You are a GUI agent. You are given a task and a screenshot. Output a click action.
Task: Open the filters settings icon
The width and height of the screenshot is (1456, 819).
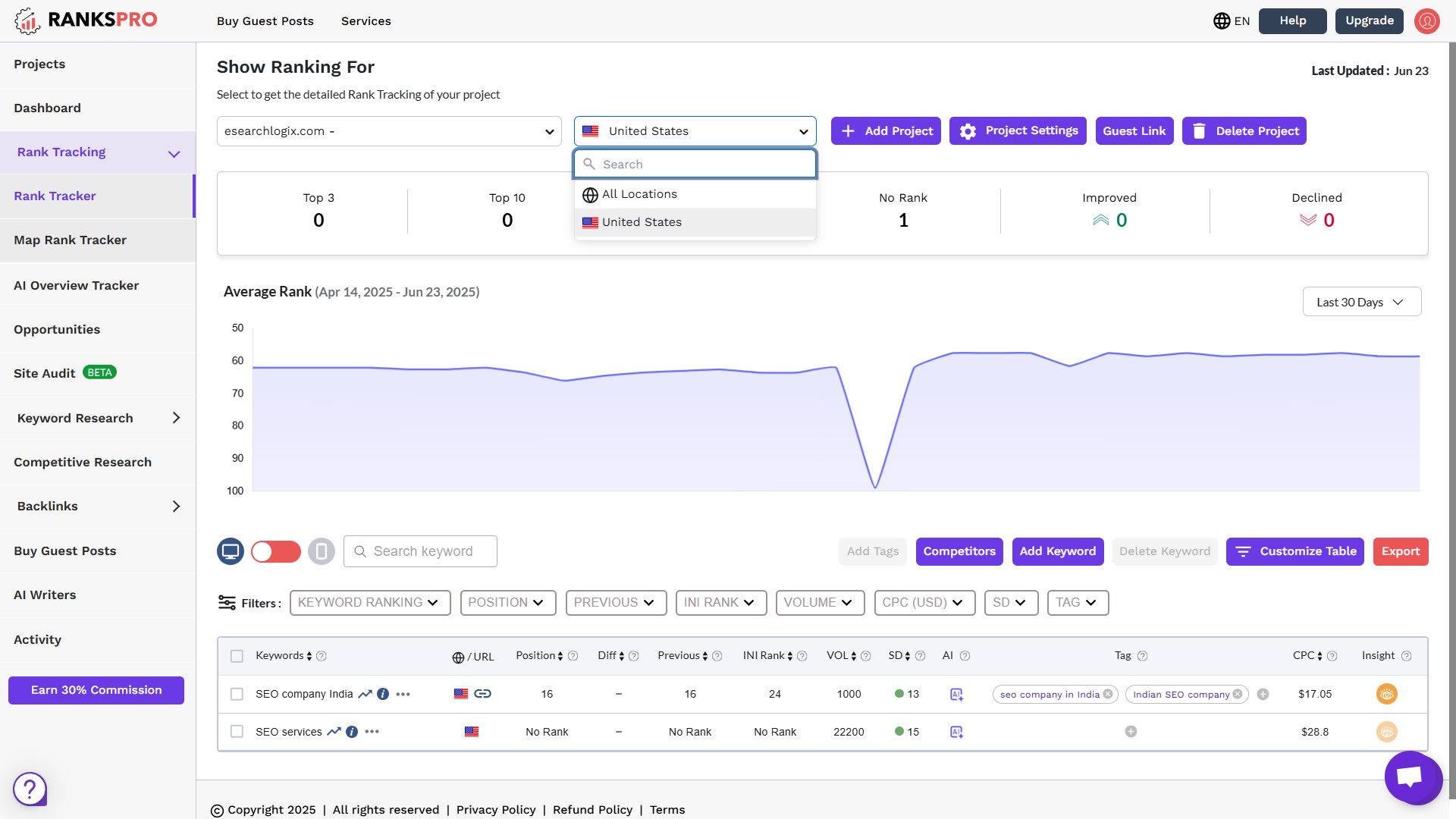[227, 603]
